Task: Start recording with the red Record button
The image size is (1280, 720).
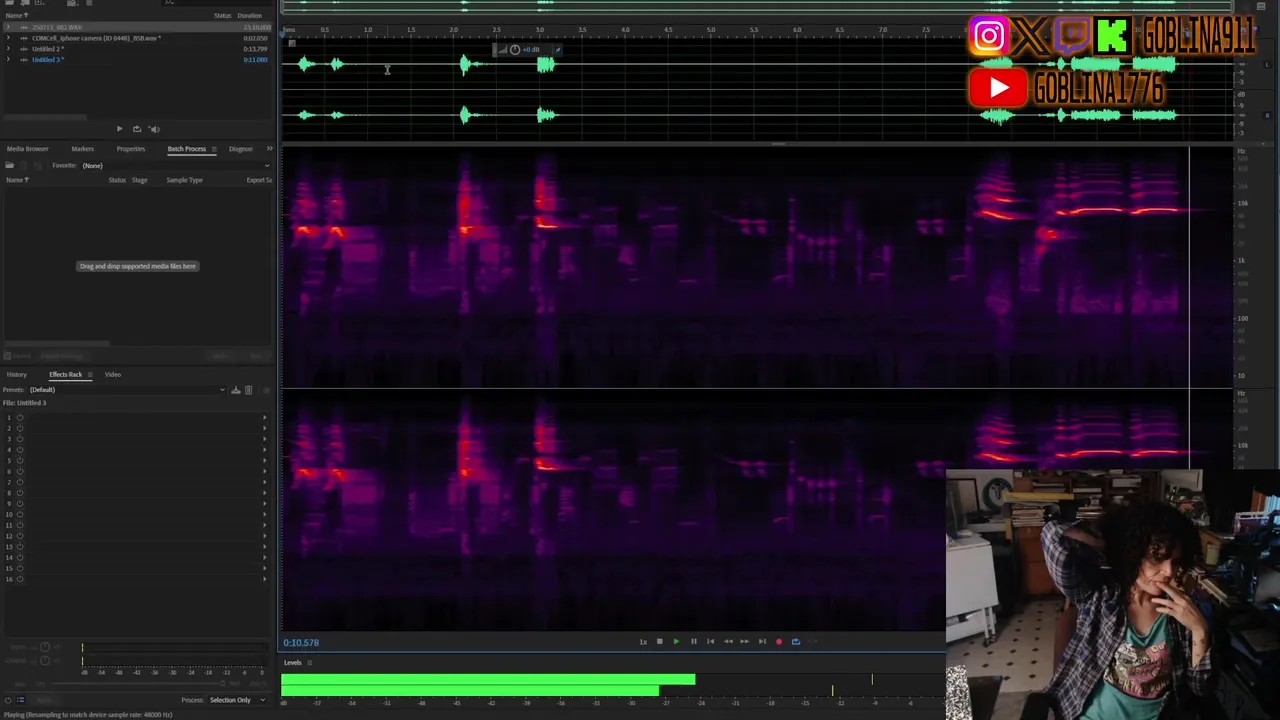Action: (779, 642)
